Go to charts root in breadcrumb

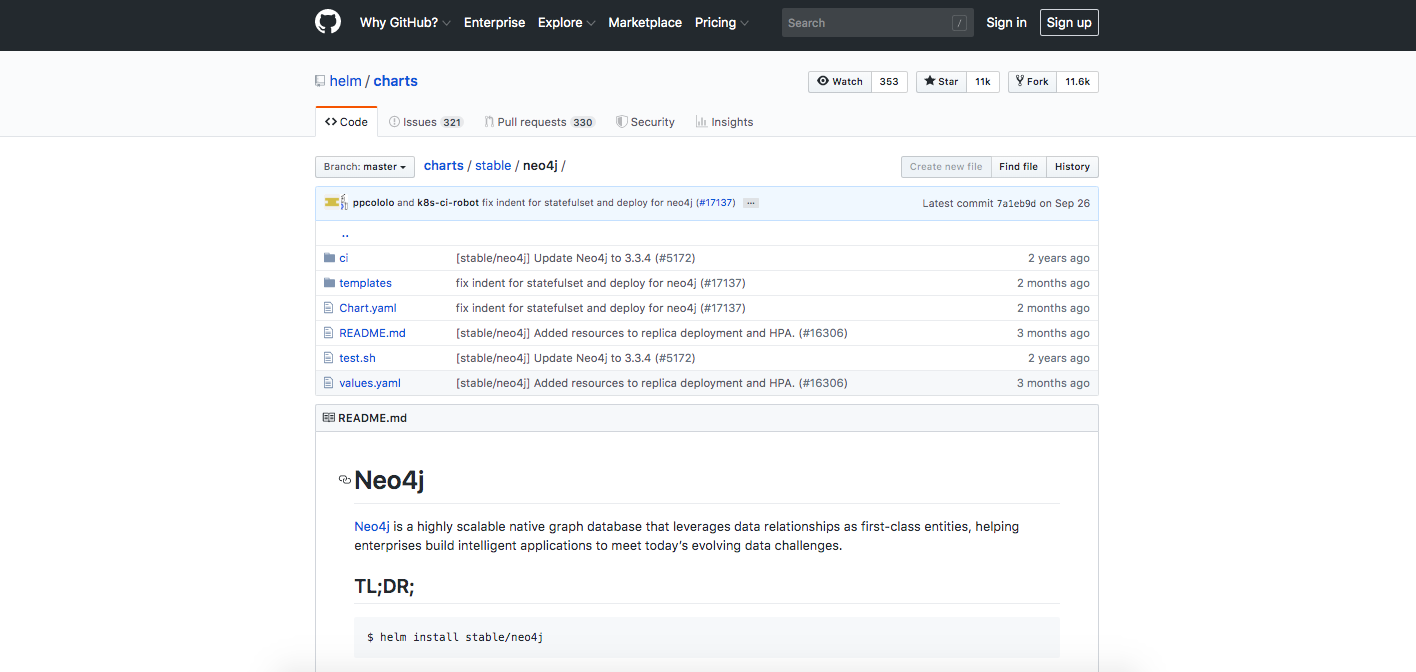(444, 166)
